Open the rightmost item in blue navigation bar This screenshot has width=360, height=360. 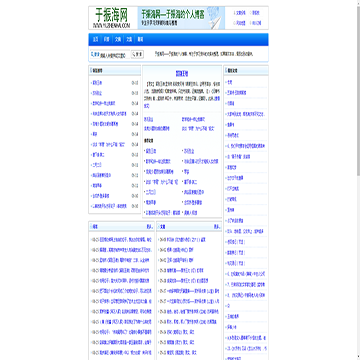[140, 39]
